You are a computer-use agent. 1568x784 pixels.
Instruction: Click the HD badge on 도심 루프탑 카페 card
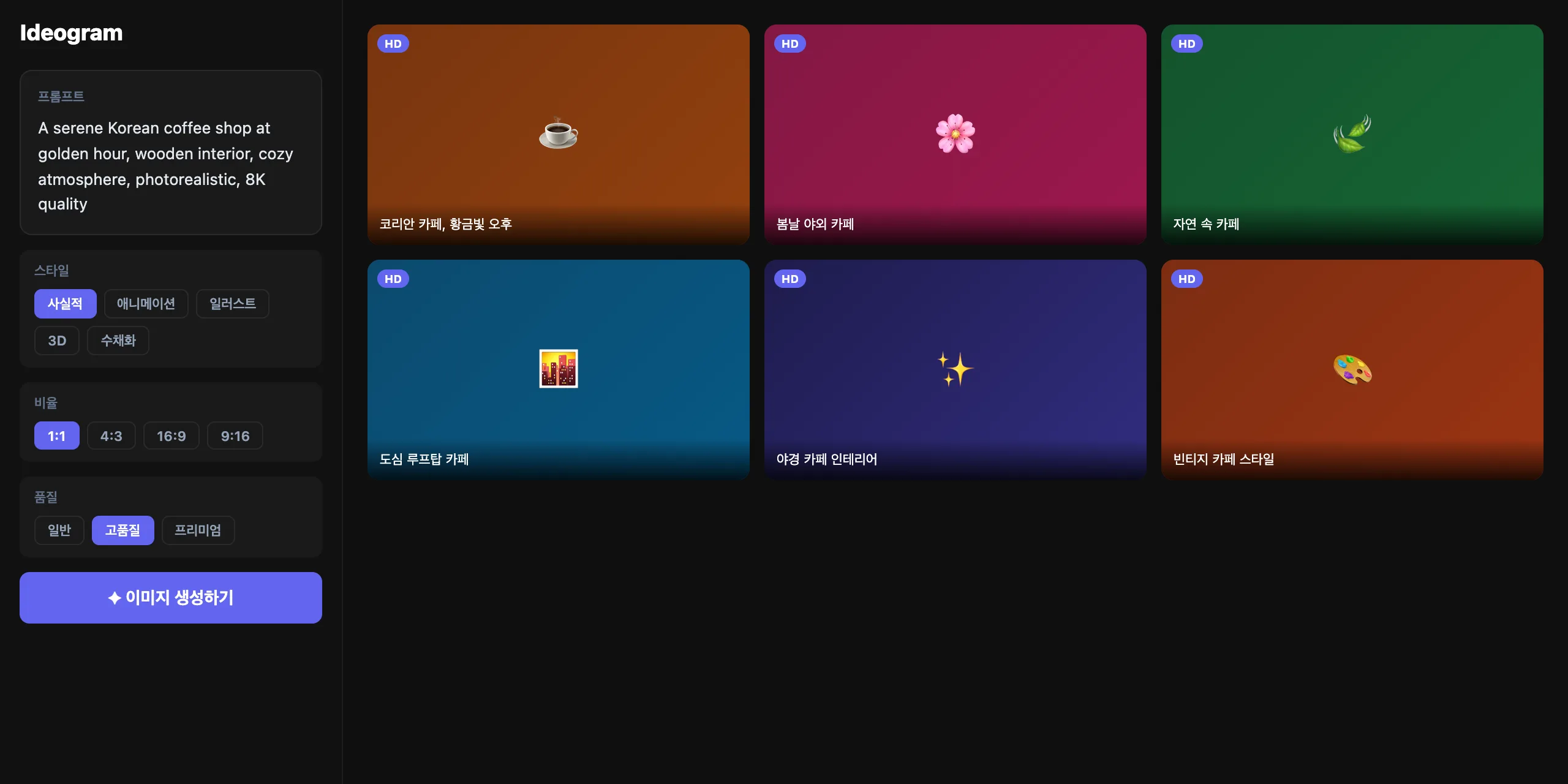click(393, 279)
